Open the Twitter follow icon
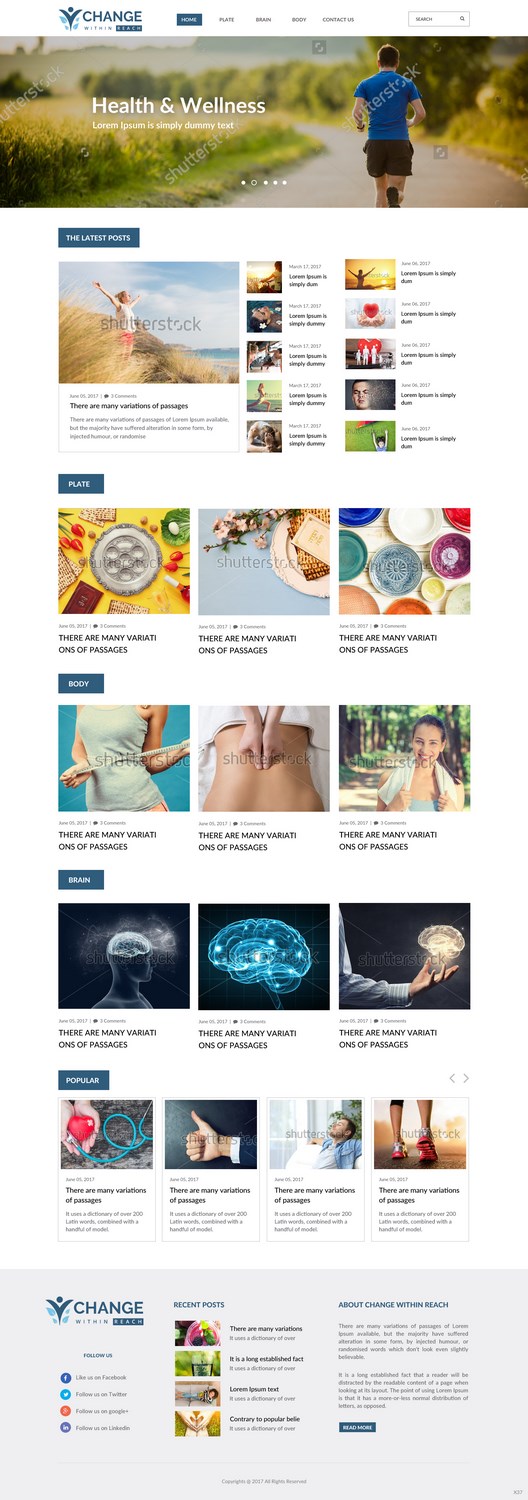528x1500 pixels. [x=66, y=1394]
